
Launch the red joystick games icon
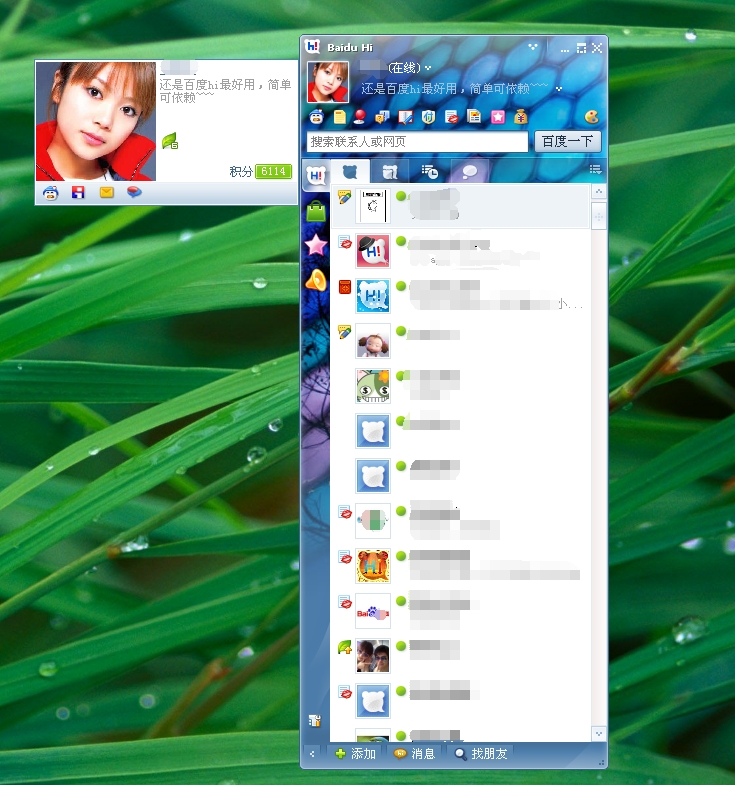[359, 117]
